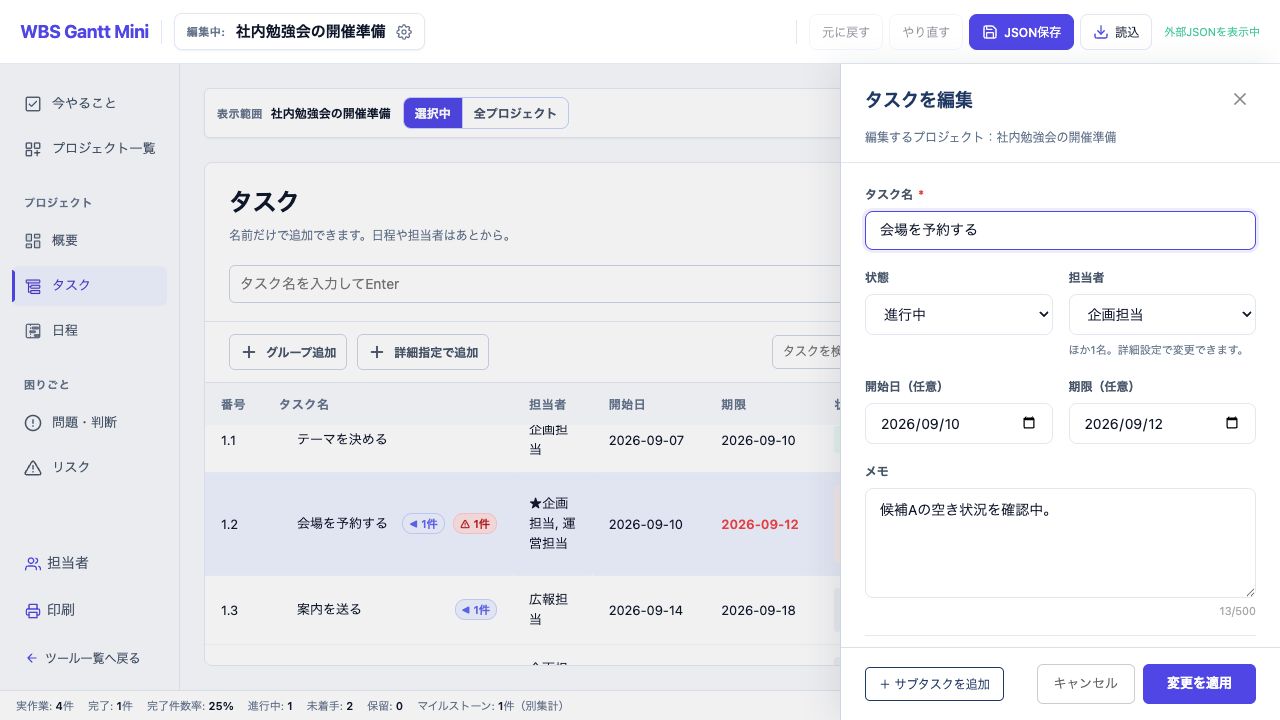Click the 今やること checkbox icon

coord(33,103)
